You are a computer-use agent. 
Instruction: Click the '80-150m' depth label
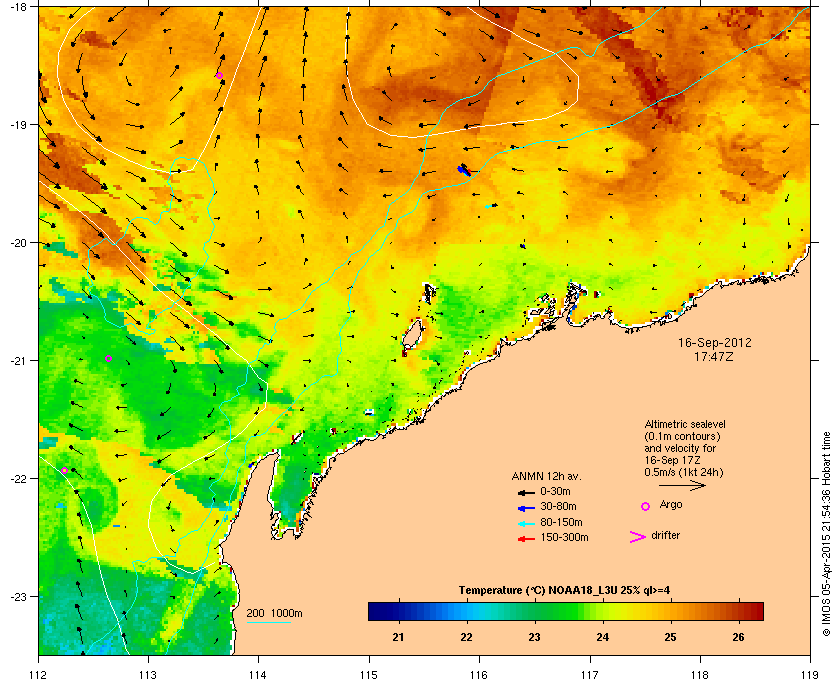(x=561, y=522)
